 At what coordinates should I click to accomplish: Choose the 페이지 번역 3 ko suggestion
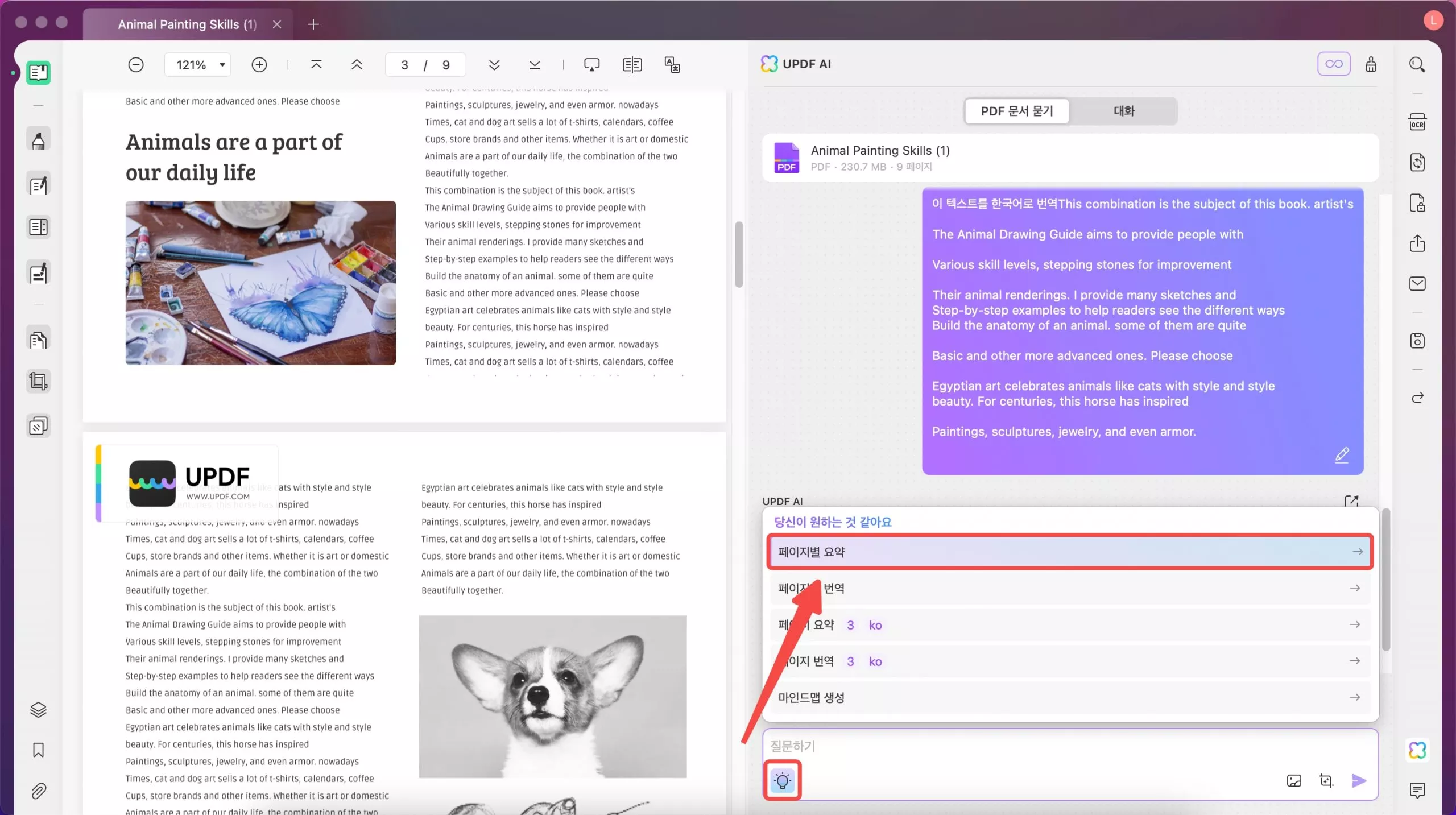click(1070, 661)
